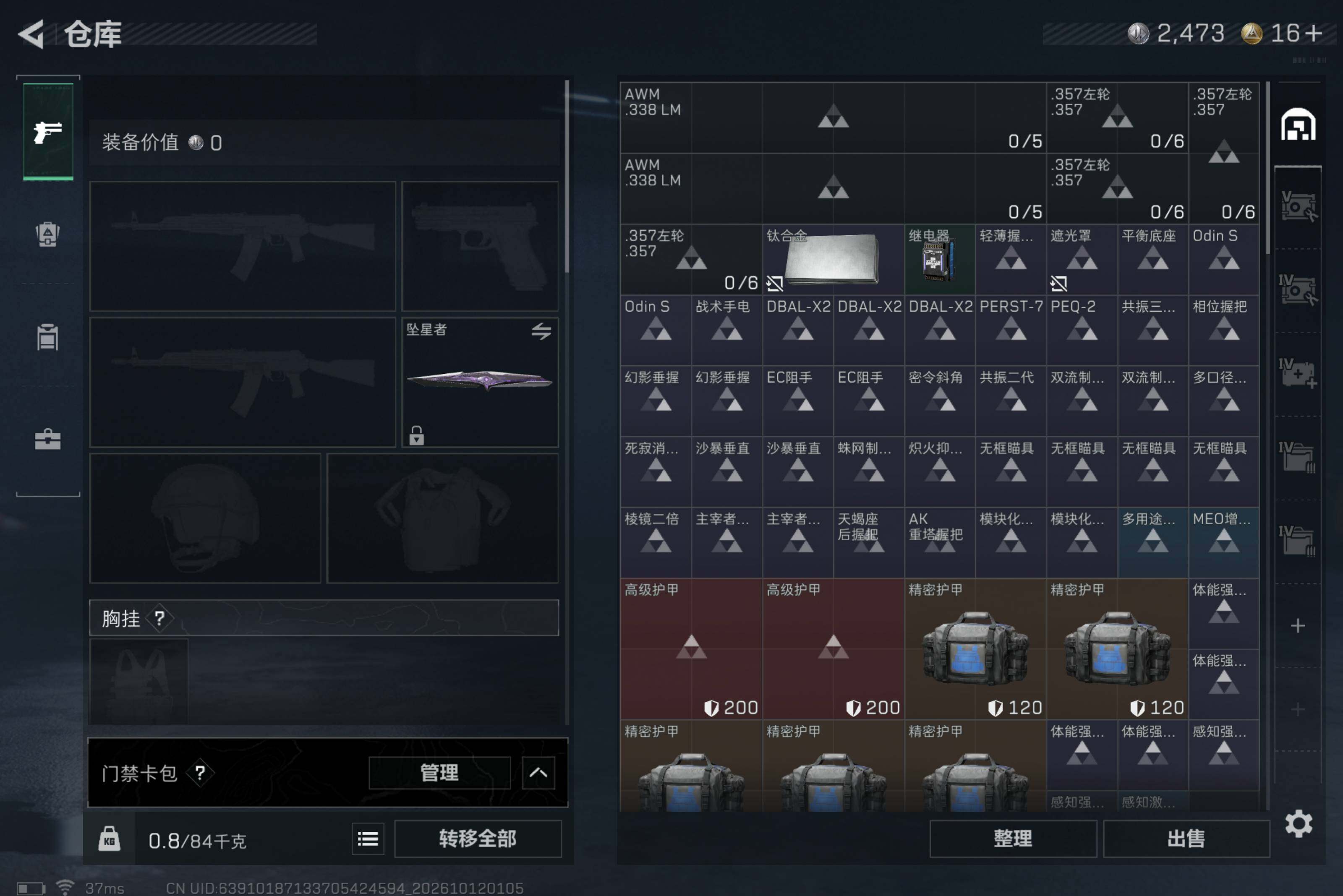
Task: Click the help icon next to 胸挂
Action: coord(159,618)
